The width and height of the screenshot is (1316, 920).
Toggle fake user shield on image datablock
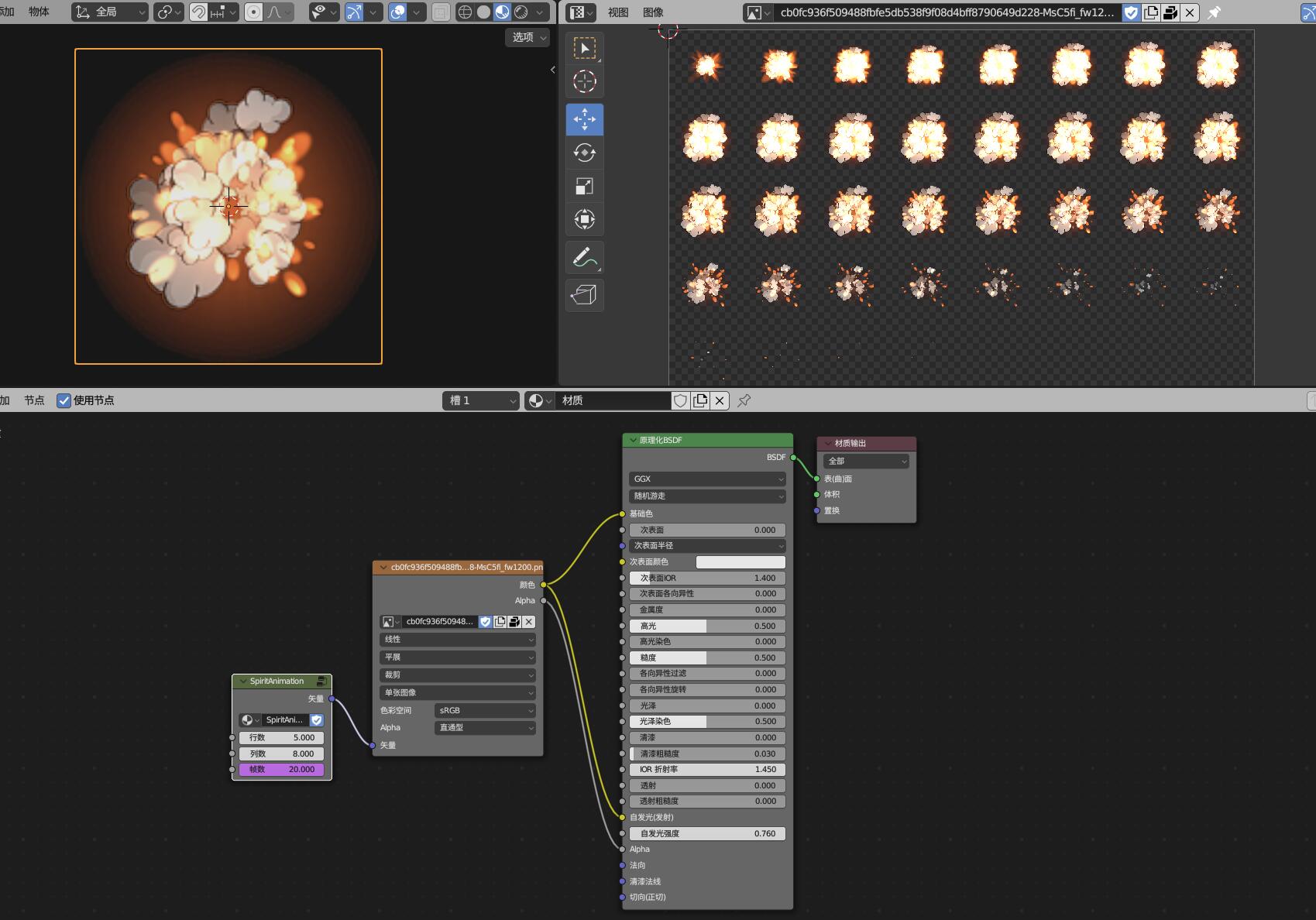pos(1131,12)
